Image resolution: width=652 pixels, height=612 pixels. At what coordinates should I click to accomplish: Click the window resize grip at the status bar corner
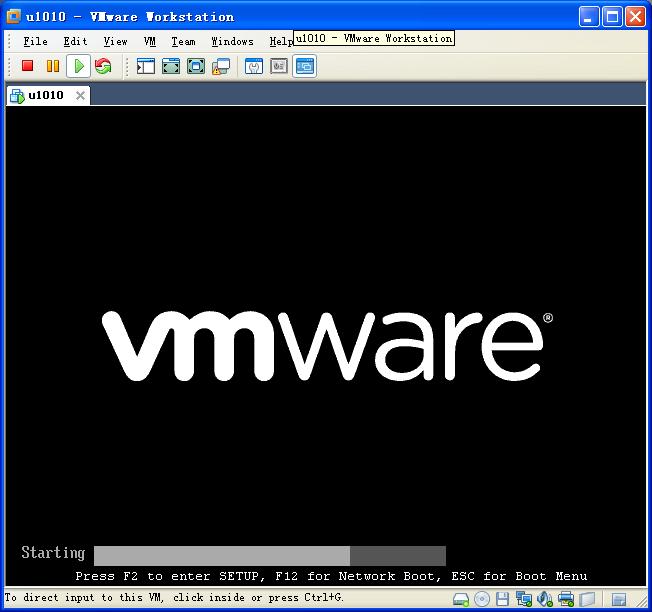point(641,600)
